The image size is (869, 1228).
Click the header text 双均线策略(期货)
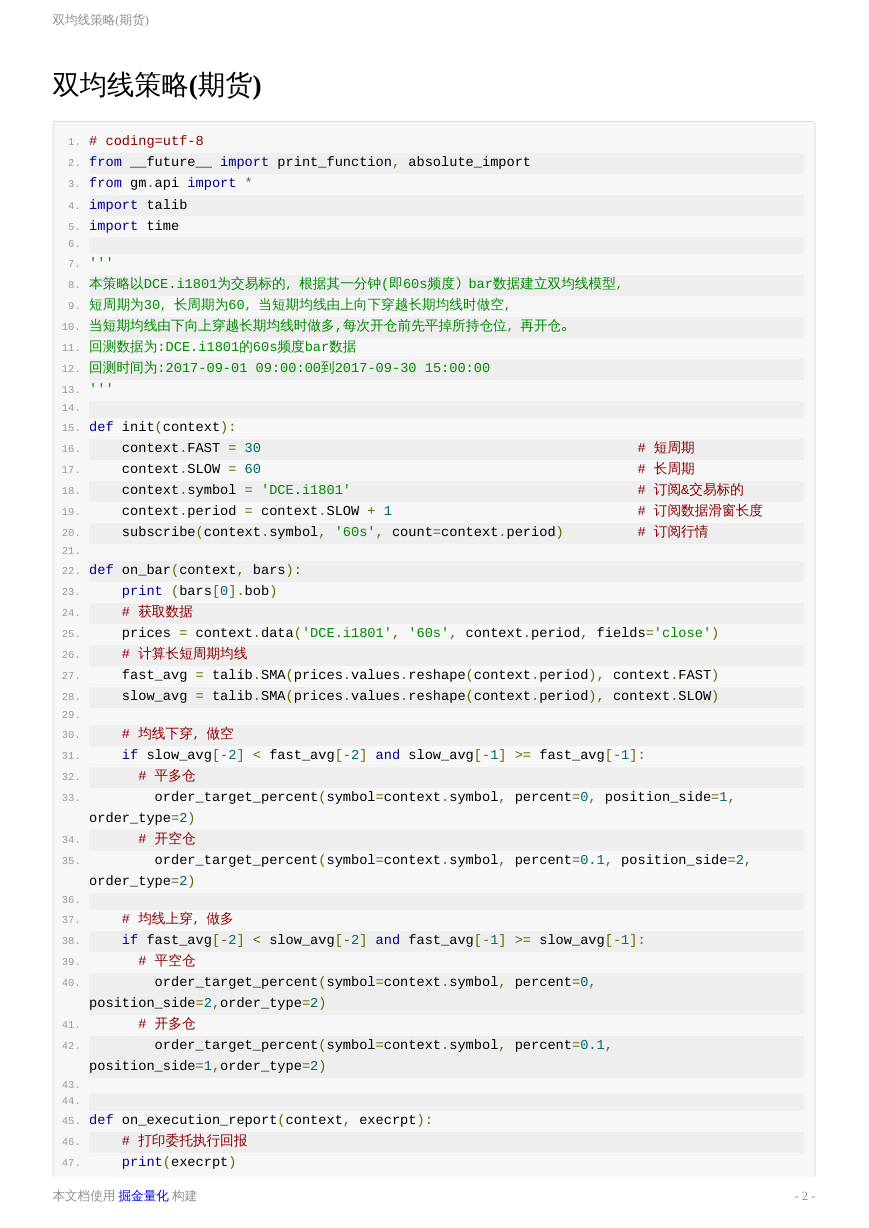[100, 20]
